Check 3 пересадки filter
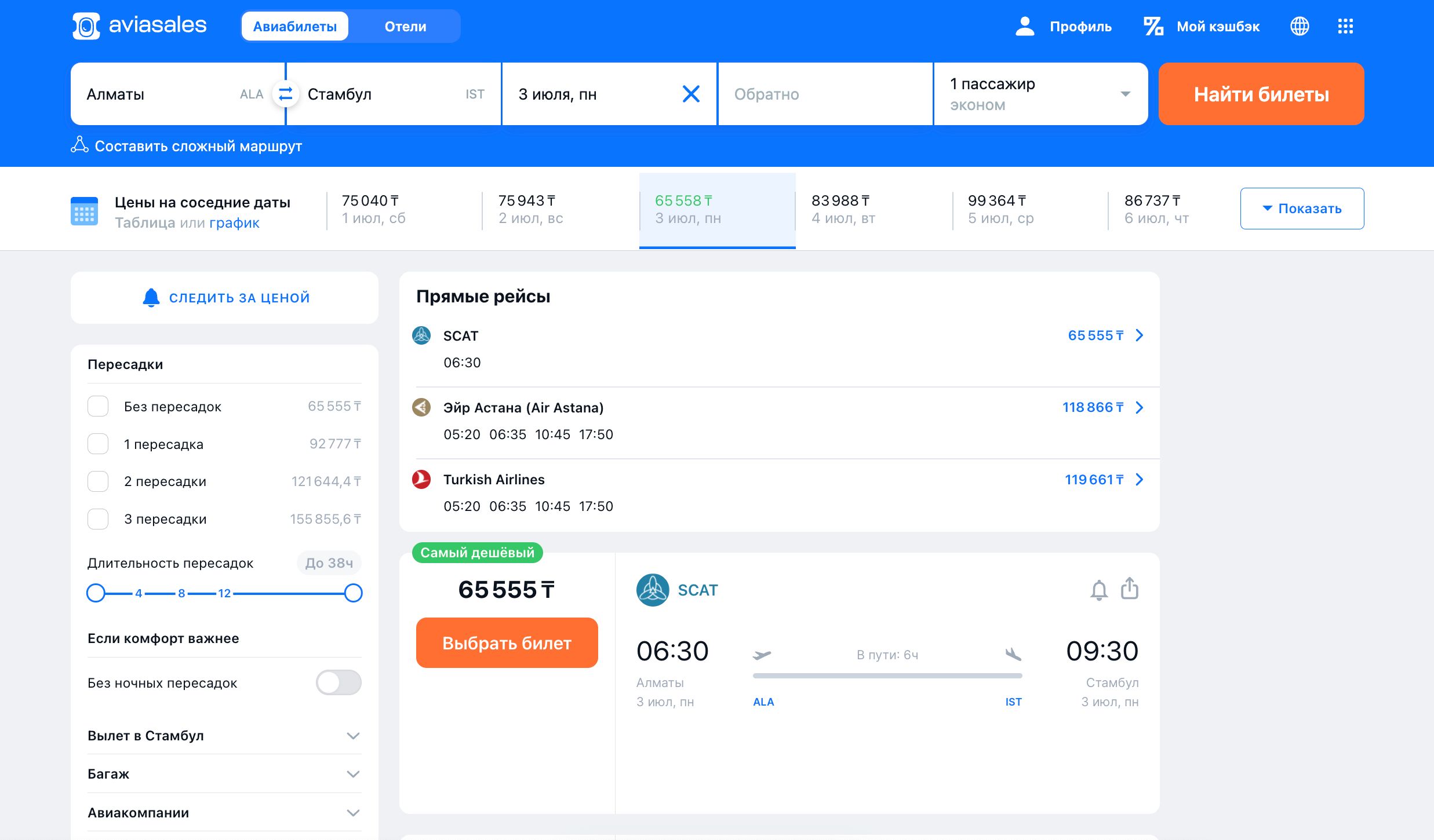This screenshot has height=840, width=1434. click(98, 519)
